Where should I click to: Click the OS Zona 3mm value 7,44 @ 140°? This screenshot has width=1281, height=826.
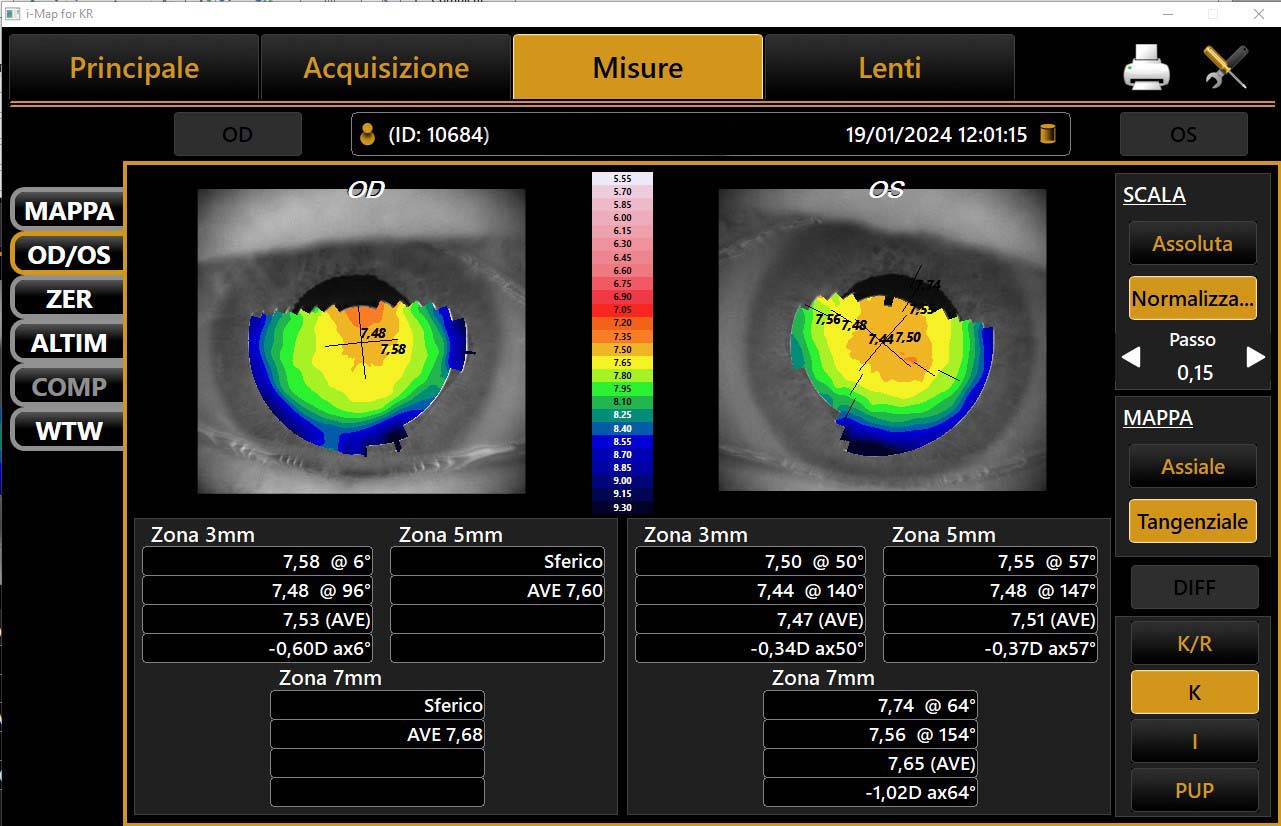tap(751, 591)
